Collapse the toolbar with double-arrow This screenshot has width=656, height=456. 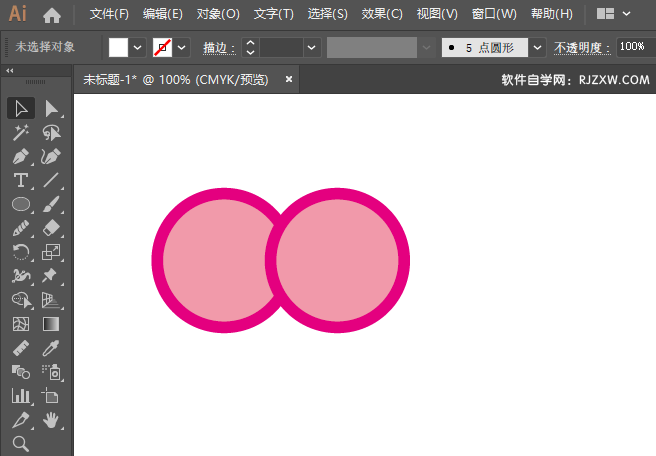point(10,70)
